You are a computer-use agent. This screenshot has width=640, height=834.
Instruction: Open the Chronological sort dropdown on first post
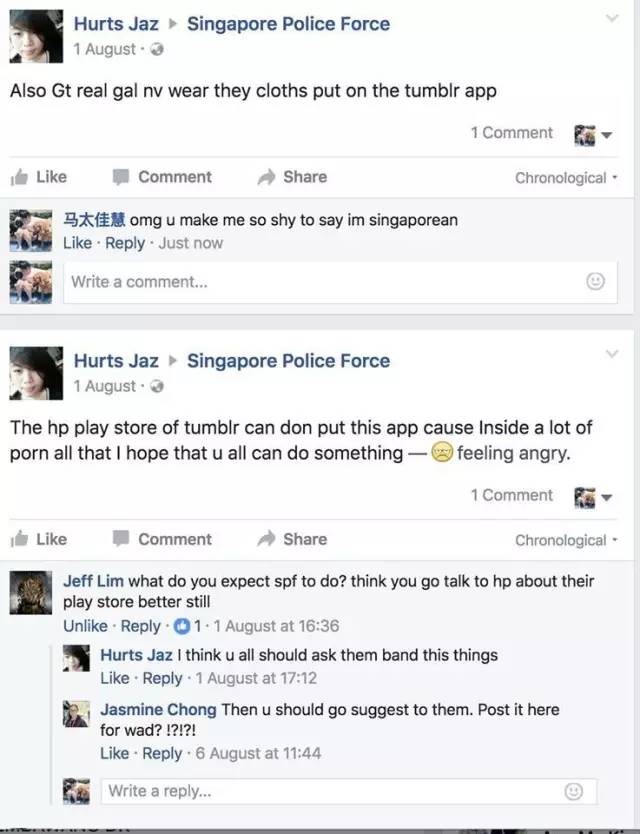click(x=566, y=178)
